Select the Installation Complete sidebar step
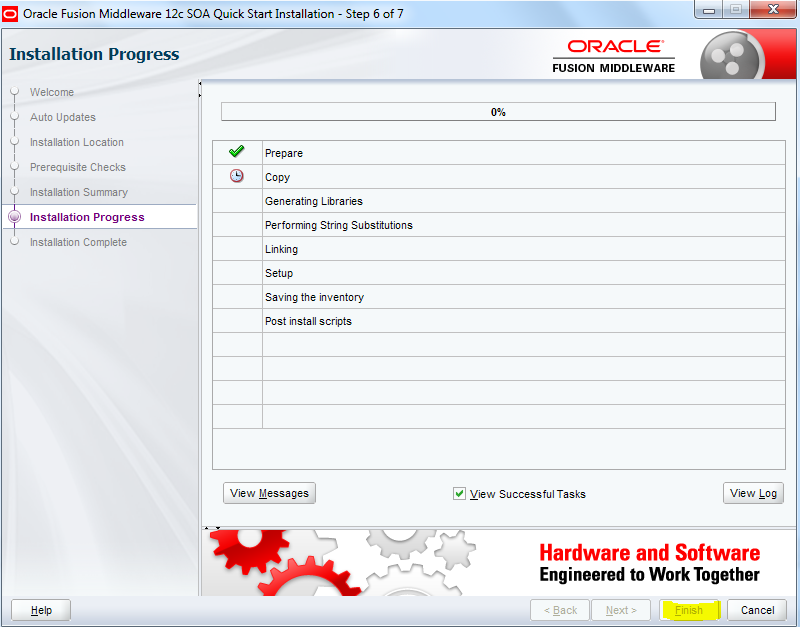Viewport: 800px width, 627px height. coord(78,242)
